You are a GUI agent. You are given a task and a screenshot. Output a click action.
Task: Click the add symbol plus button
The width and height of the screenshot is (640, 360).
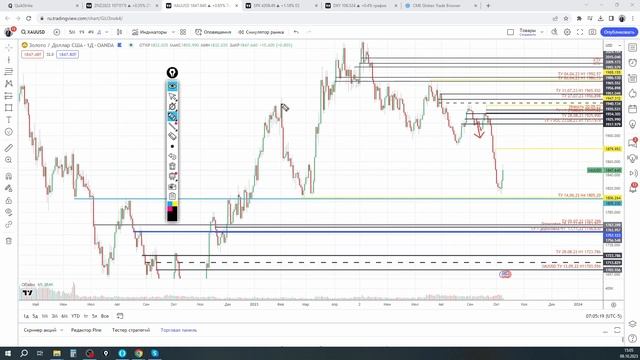57,32
